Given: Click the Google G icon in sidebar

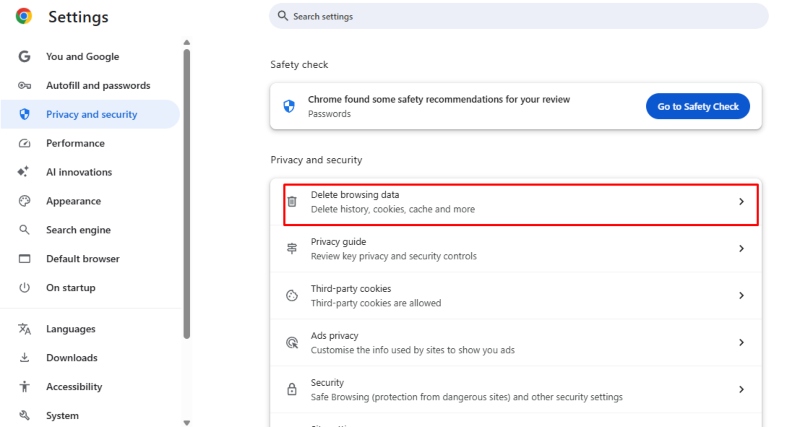Looking at the screenshot, I should tap(24, 57).
